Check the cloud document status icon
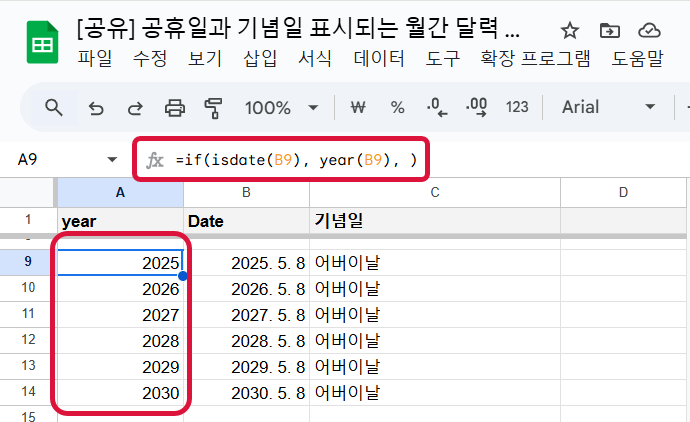 click(650, 30)
